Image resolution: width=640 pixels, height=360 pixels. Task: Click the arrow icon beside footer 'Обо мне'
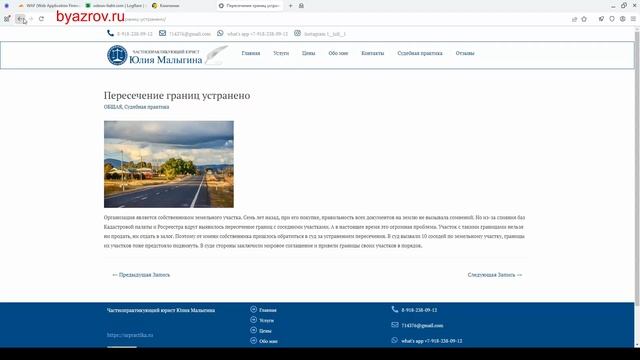253,340
